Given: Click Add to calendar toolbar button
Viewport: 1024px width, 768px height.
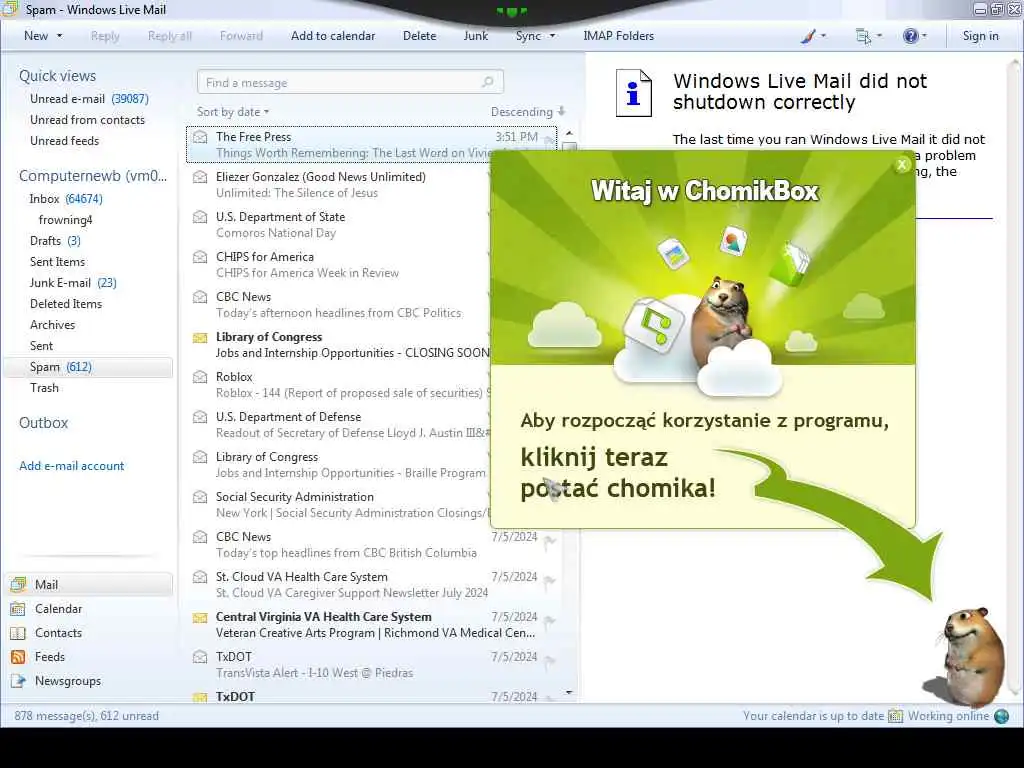Looking at the screenshot, I should coord(333,36).
